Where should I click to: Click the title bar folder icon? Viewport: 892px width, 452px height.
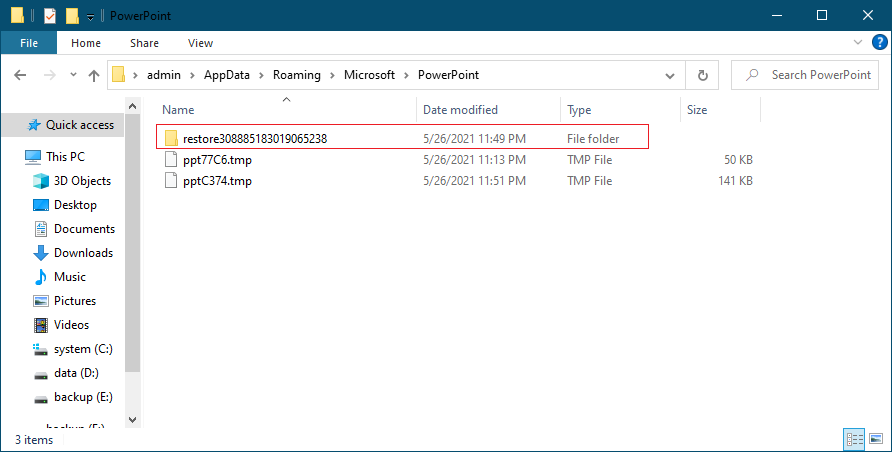[18, 15]
